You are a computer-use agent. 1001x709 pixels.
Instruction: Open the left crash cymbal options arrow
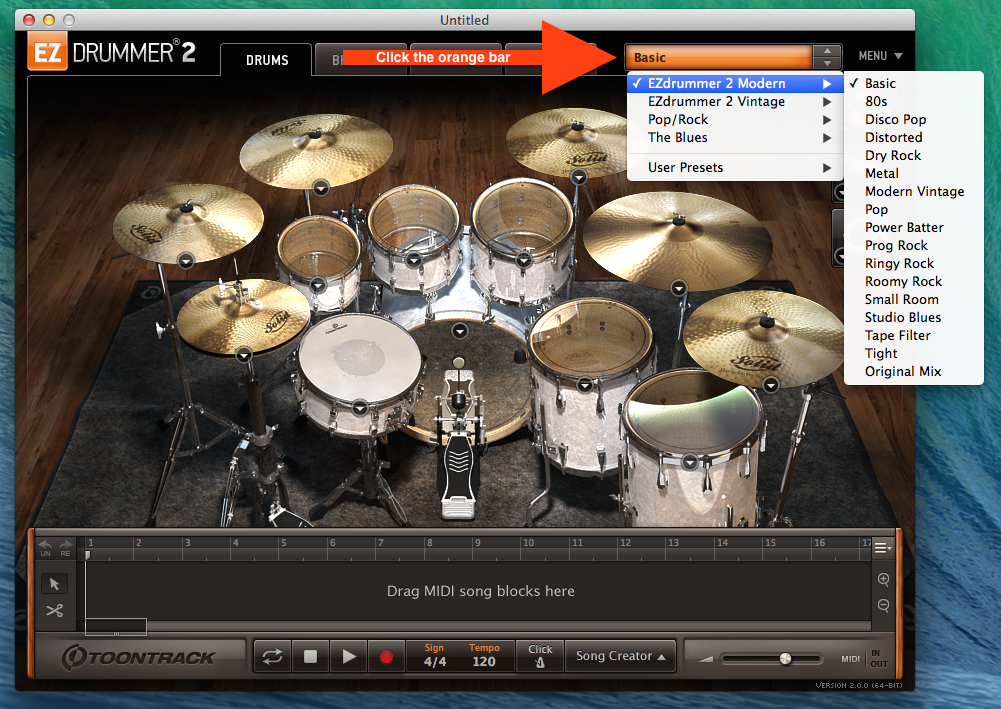[x=186, y=261]
